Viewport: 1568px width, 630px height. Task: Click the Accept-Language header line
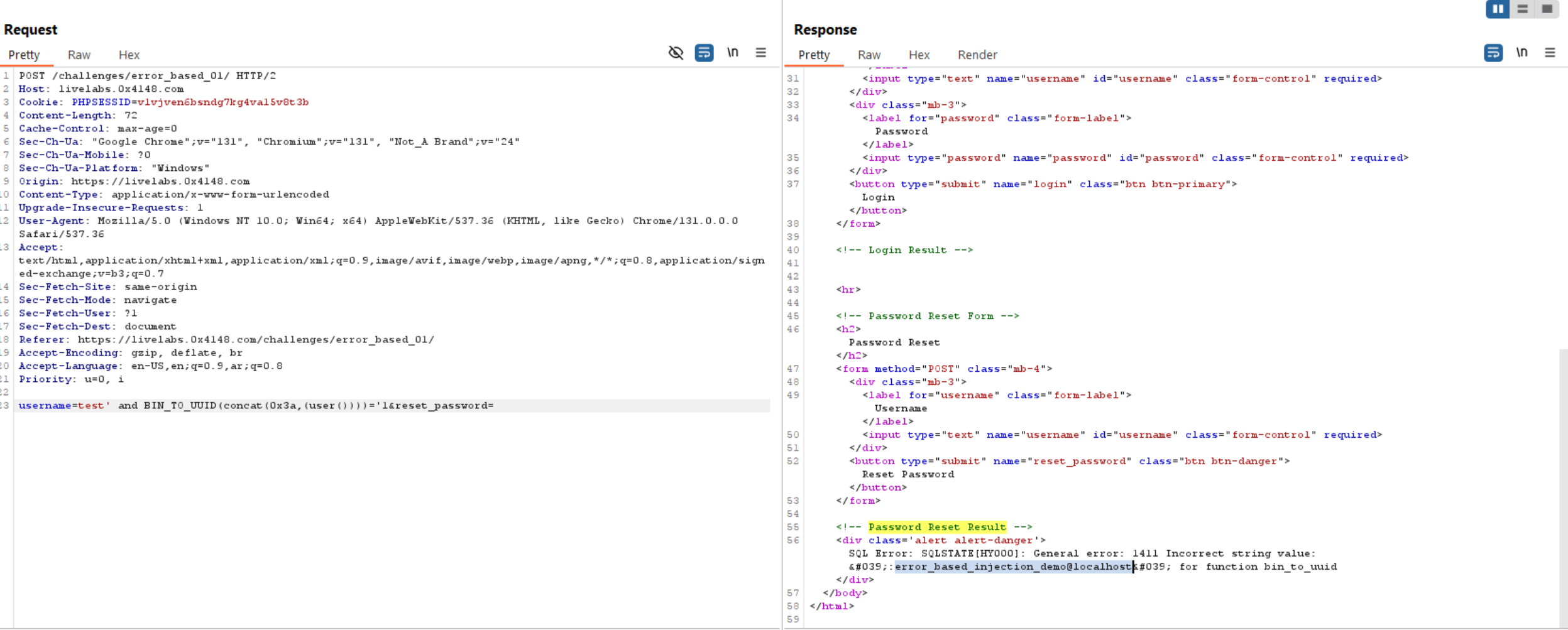151,366
